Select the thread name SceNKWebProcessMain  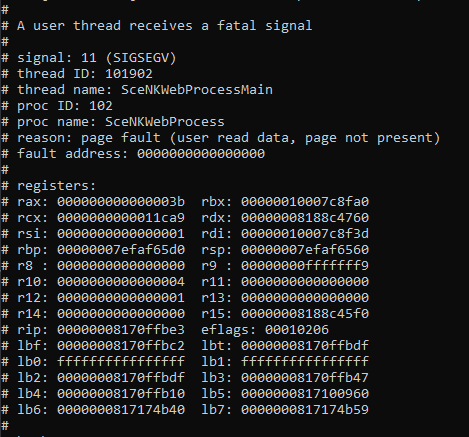(197, 90)
